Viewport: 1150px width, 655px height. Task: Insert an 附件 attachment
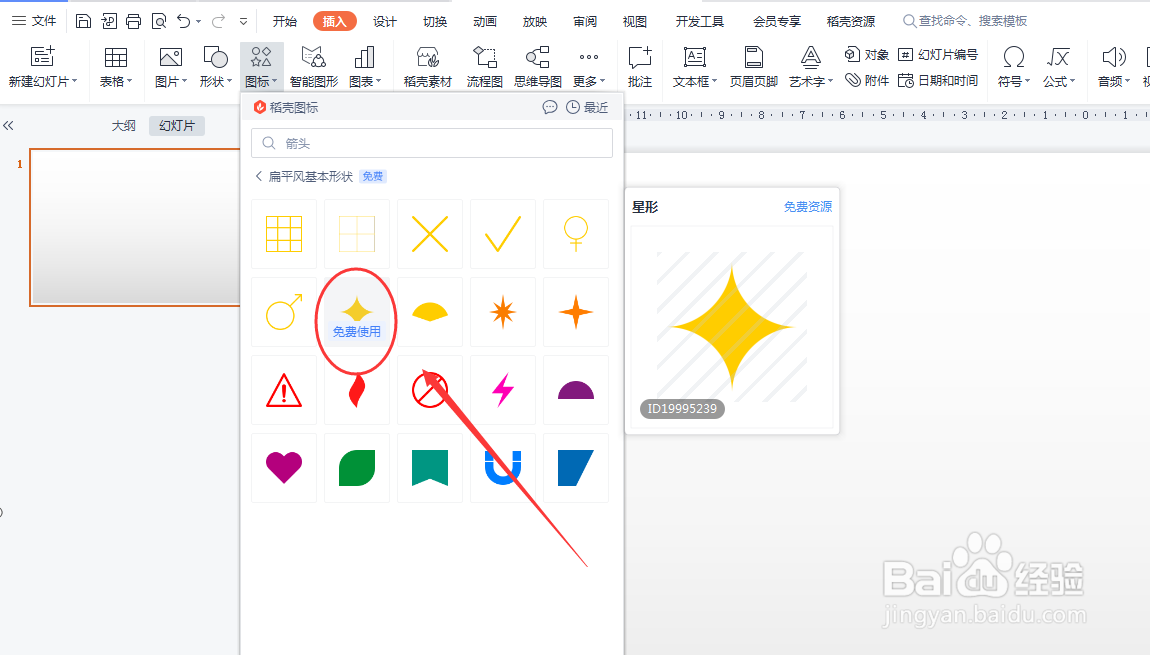point(866,80)
